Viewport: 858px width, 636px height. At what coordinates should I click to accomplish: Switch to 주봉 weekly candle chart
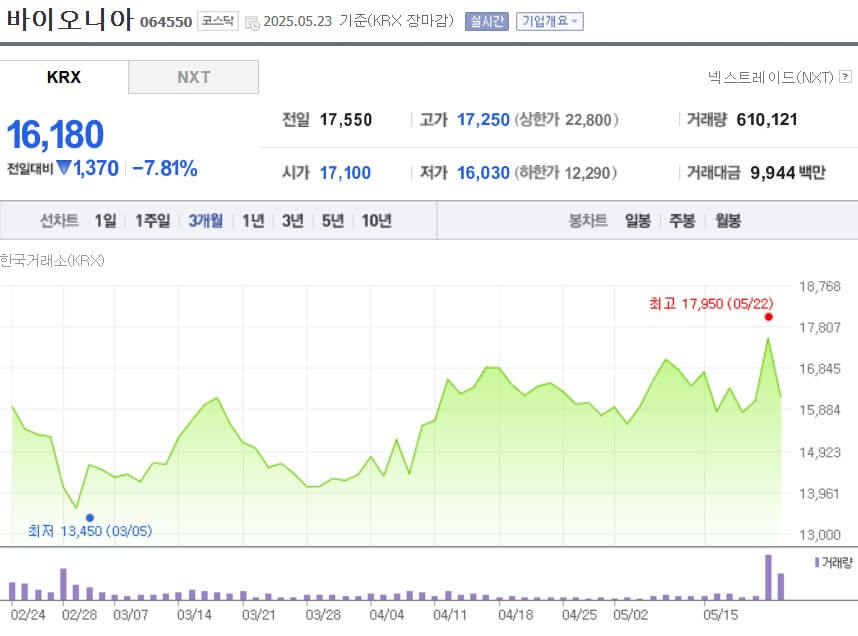click(x=682, y=221)
